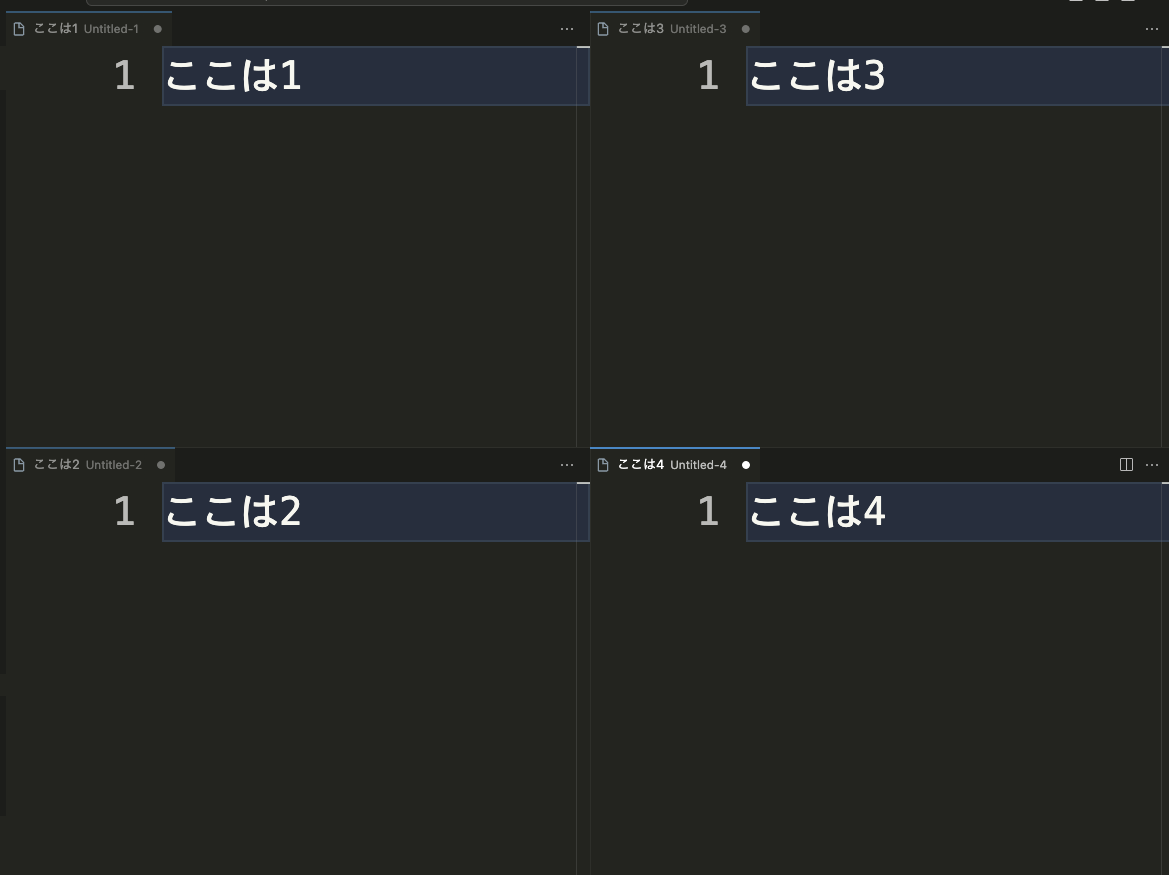Image resolution: width=1169 pixels, height=875 pixels.
Task: Close the unsaved Untitled-1 tab via its dot
Action: (x=157, y=29)
